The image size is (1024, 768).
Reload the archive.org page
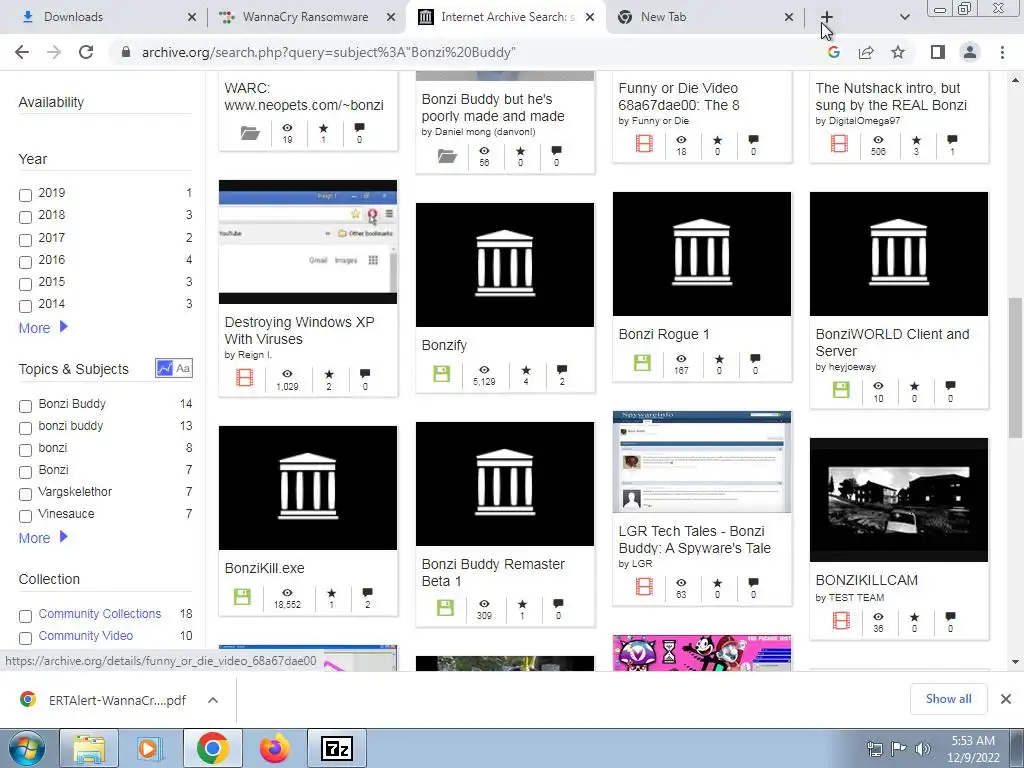(x=86, y=52)
